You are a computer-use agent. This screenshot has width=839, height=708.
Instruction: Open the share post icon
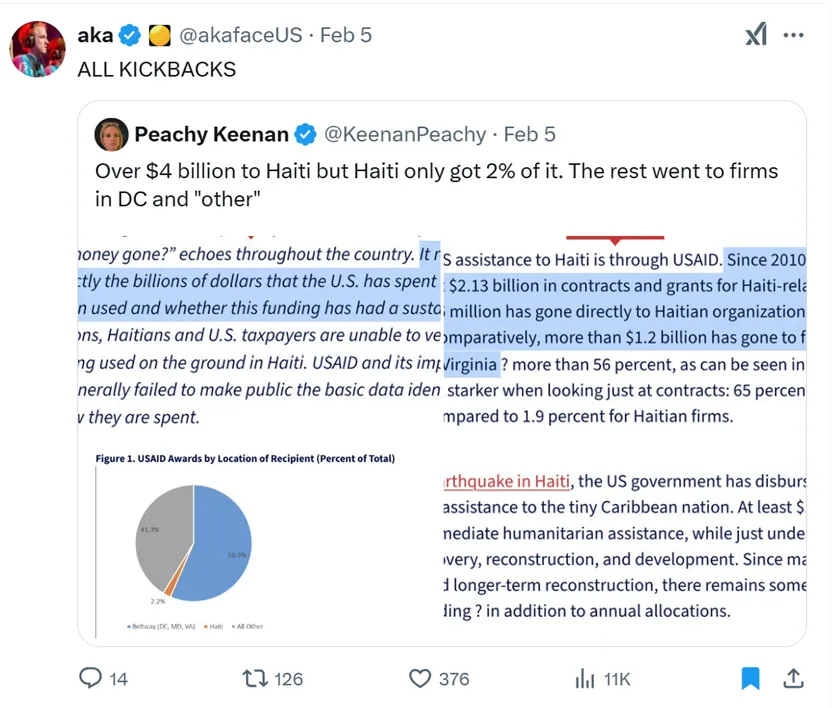pos(793,679)
